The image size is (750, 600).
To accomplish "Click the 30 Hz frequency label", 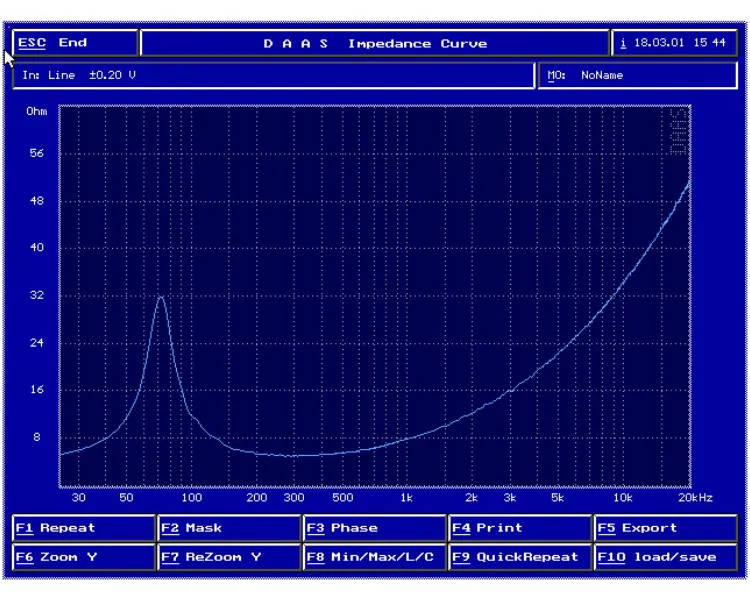I will tap(78, 498).
